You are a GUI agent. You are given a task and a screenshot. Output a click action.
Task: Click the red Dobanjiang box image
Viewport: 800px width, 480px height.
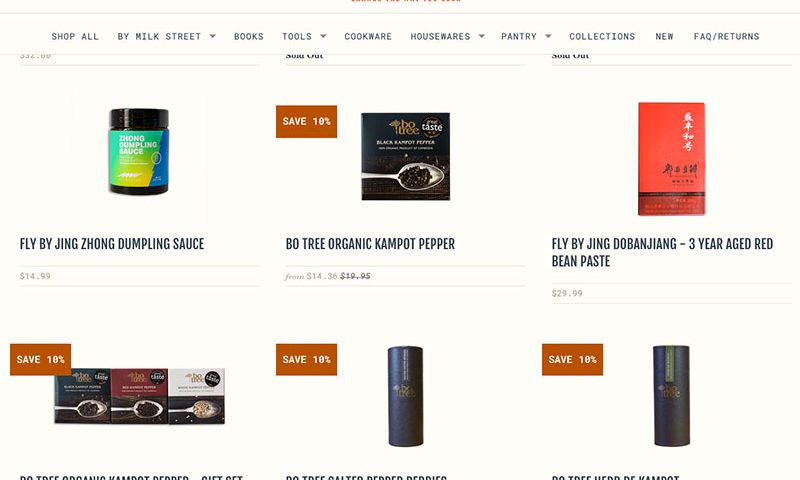671,159
